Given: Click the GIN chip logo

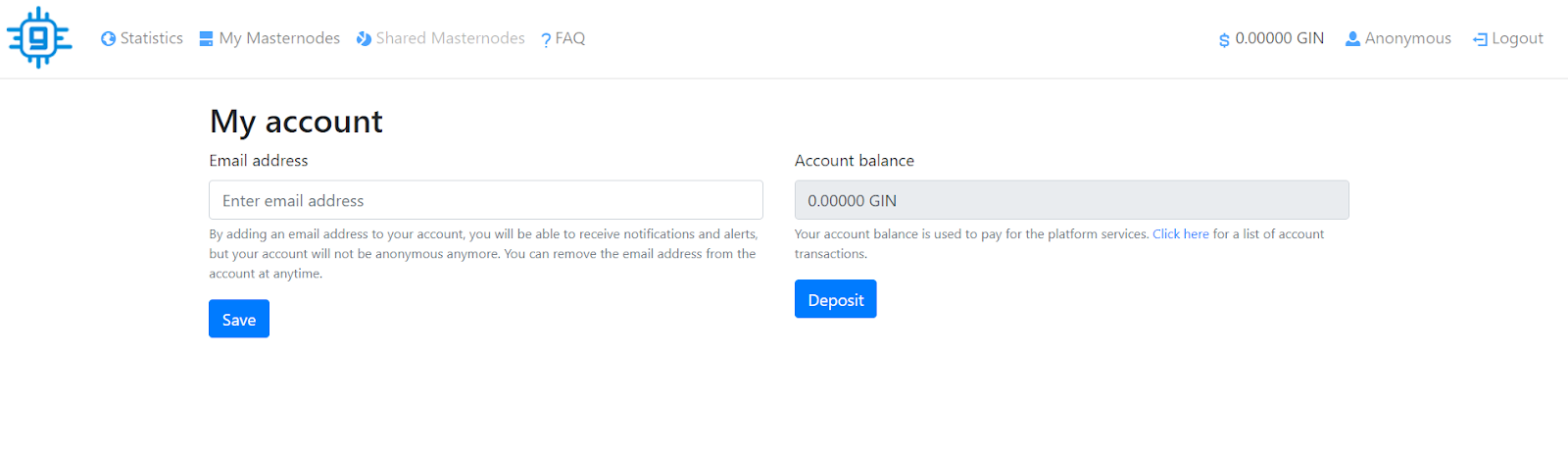Looking at the screenshot, I should (x=39, y=38).
